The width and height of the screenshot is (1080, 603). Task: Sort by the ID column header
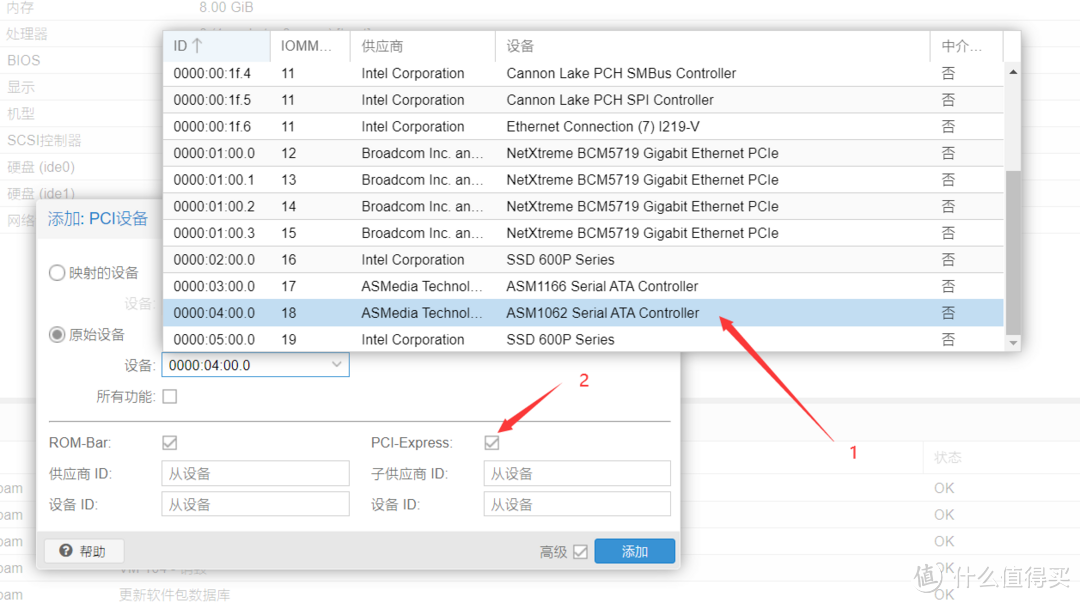[x=215, y=46]
